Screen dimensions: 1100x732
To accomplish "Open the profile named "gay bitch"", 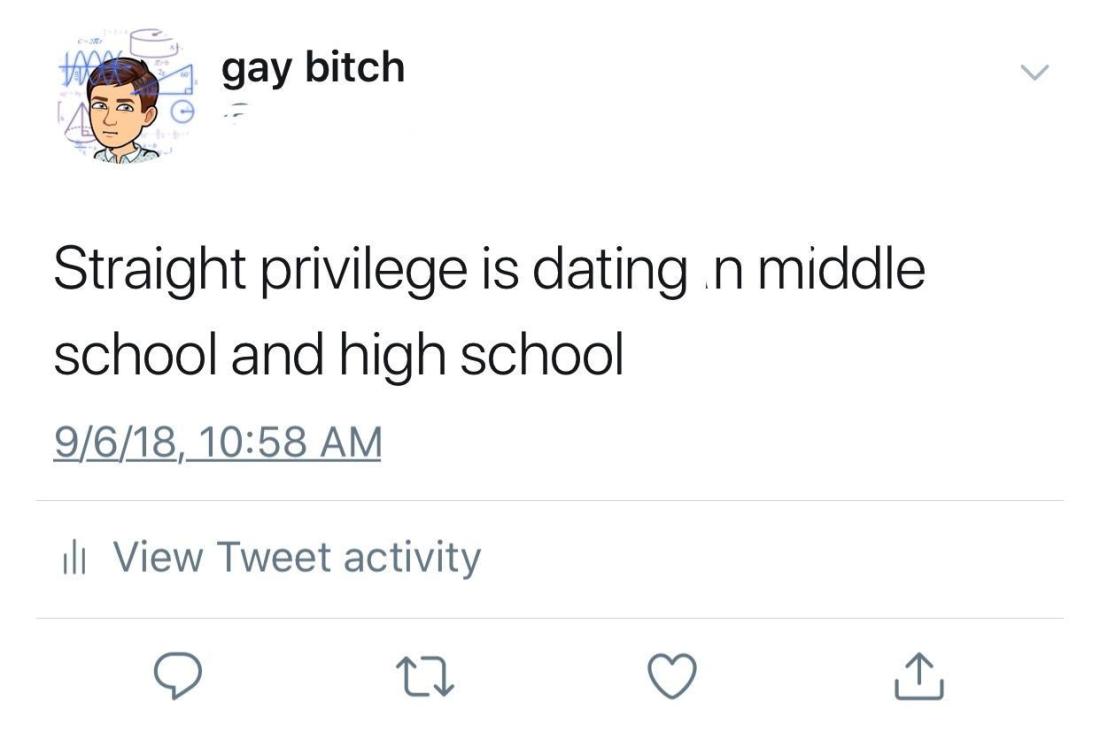I will click(x=313, y=68).
